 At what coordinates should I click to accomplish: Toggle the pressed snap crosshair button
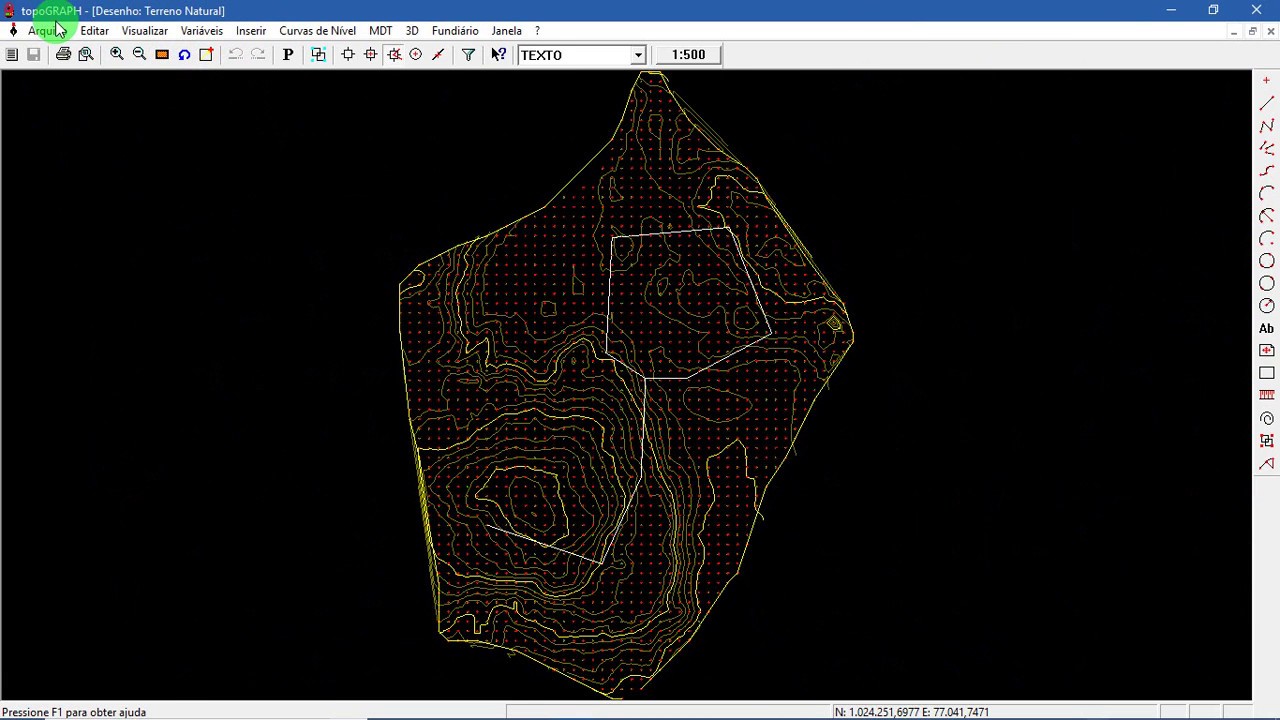point(394,55)
